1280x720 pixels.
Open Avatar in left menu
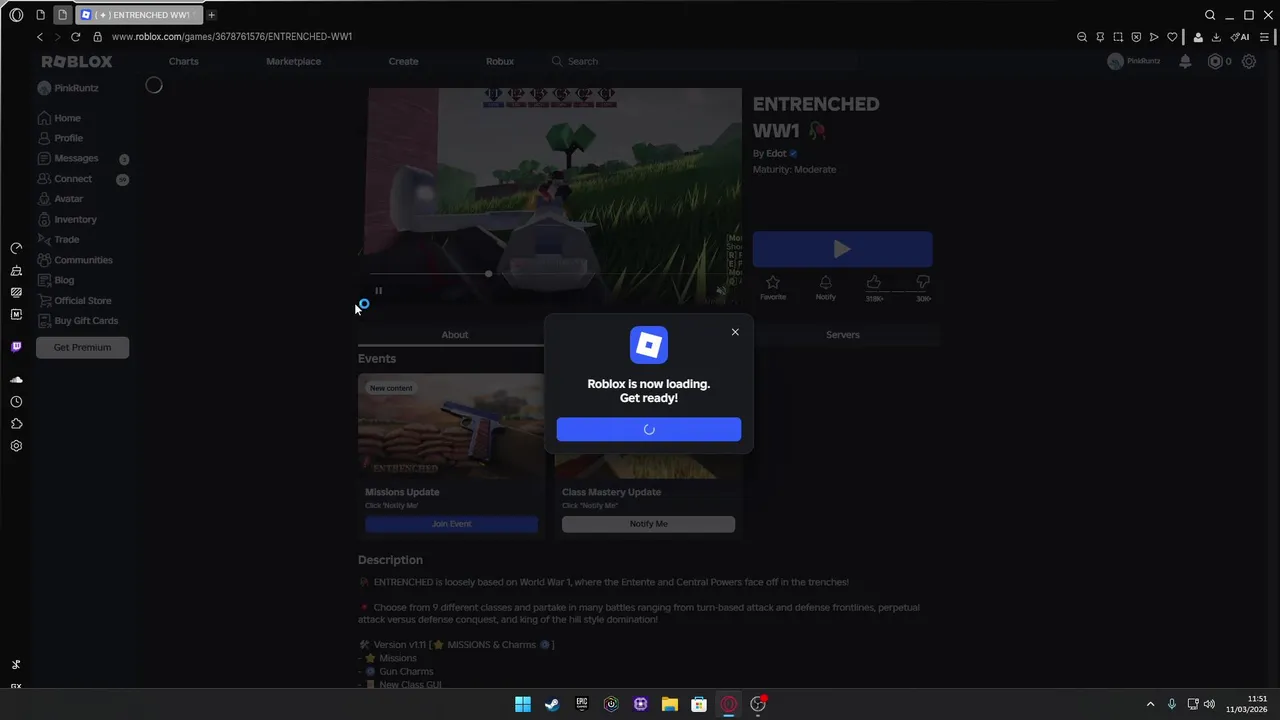click(x=60, y=199)
